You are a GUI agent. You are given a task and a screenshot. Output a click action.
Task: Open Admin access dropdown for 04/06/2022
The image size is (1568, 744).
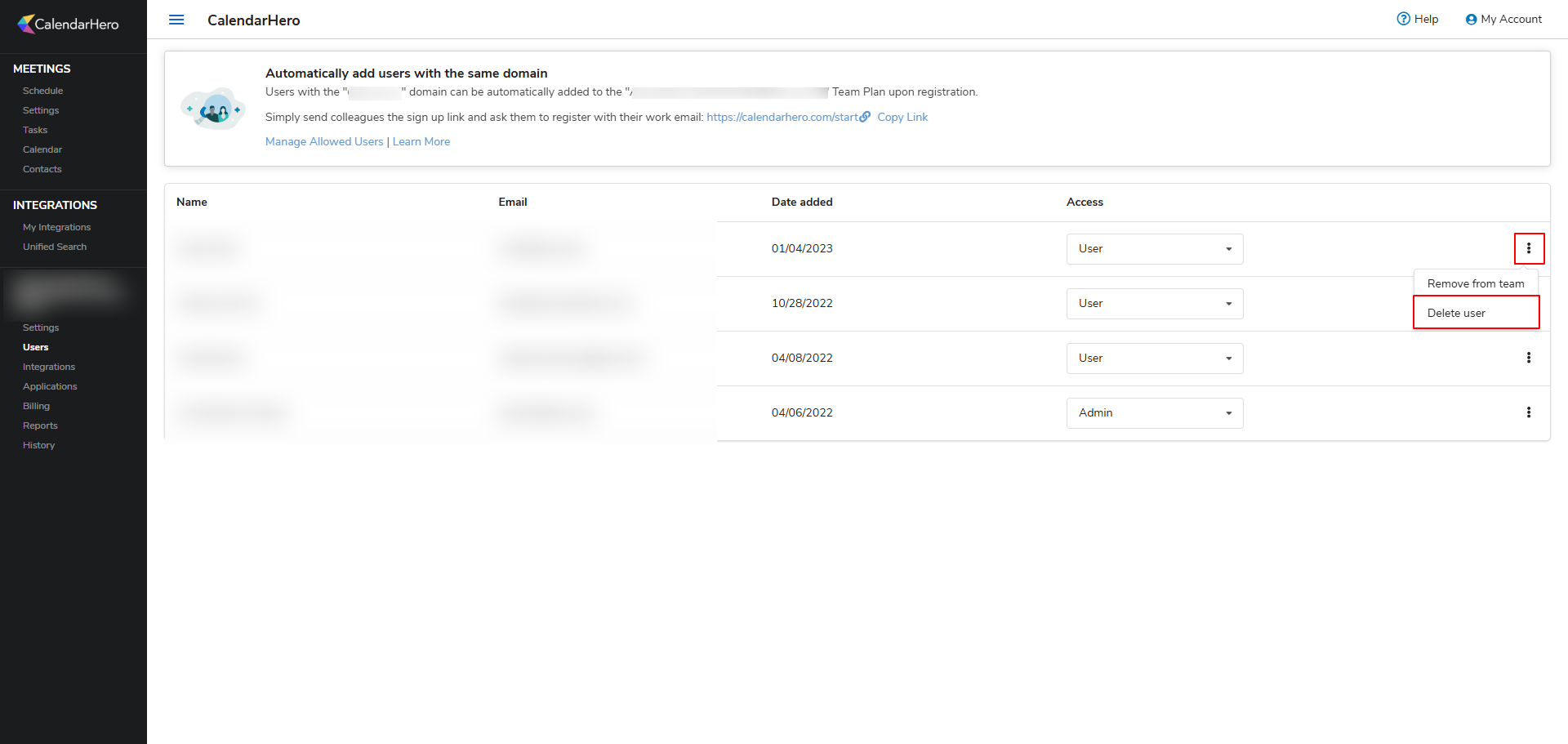click(x=1155, y=413)
